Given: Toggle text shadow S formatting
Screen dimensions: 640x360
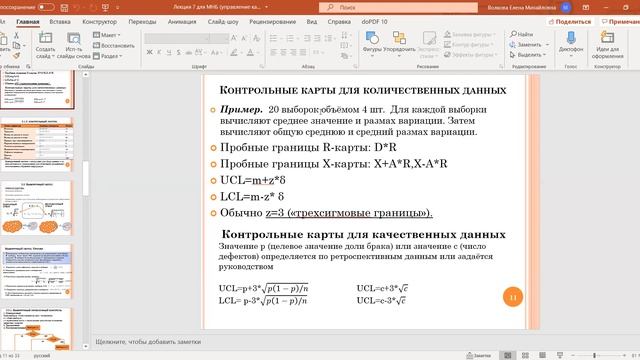Looking at the screenshot, I should (x=178, y=52).
